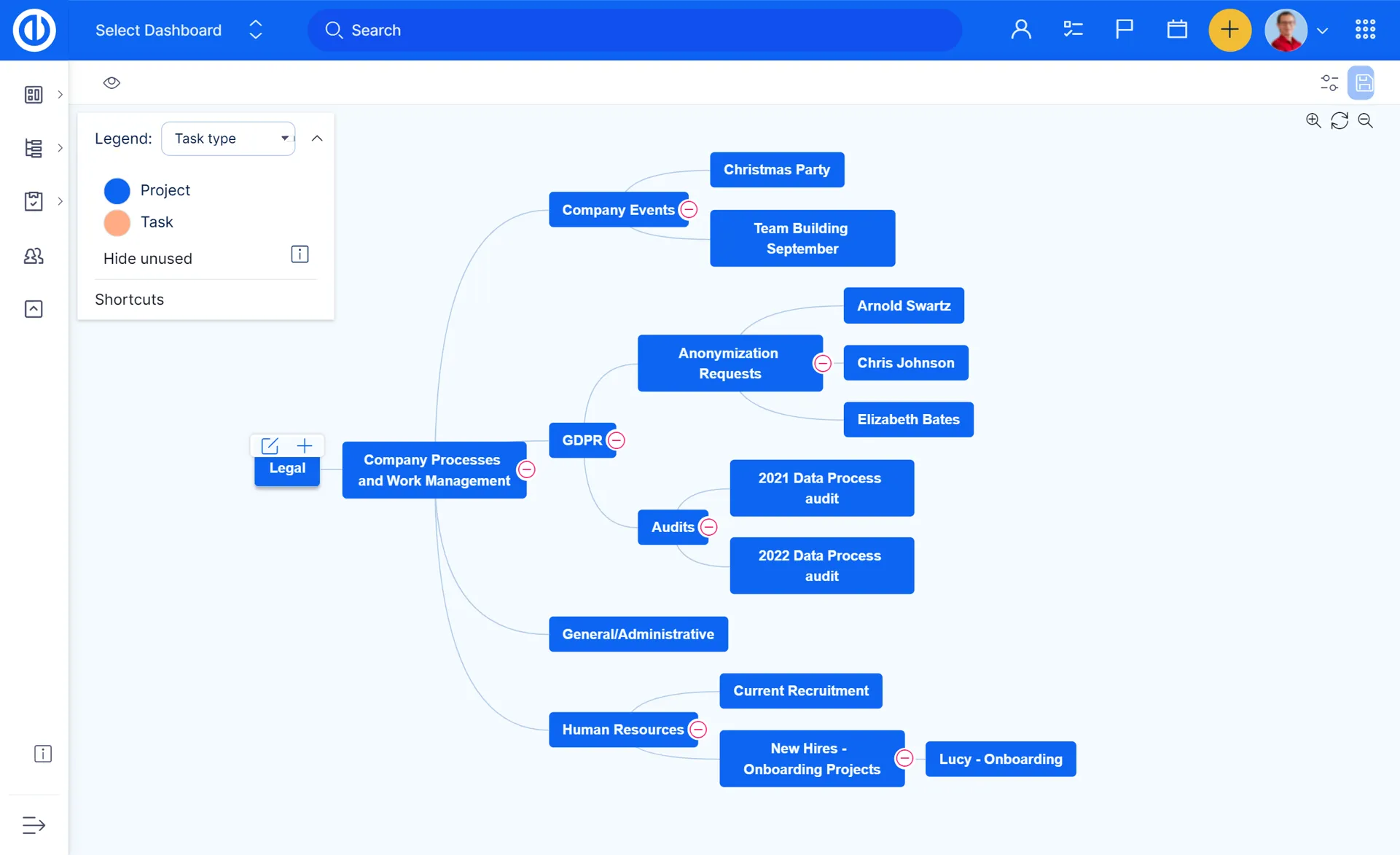Open the Task type legend dropdown
Viewport: 1400px width, 855px height.
[x=228, y=138]
